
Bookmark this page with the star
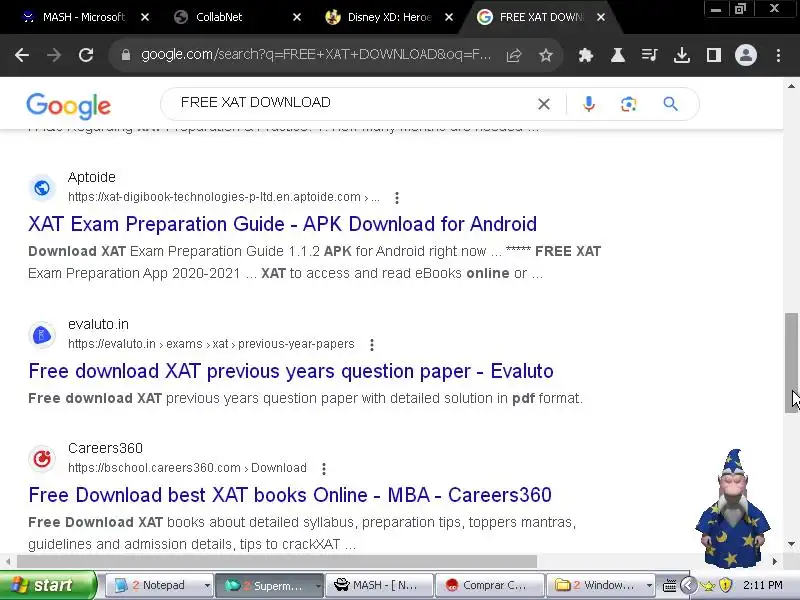tap(546, 55)
